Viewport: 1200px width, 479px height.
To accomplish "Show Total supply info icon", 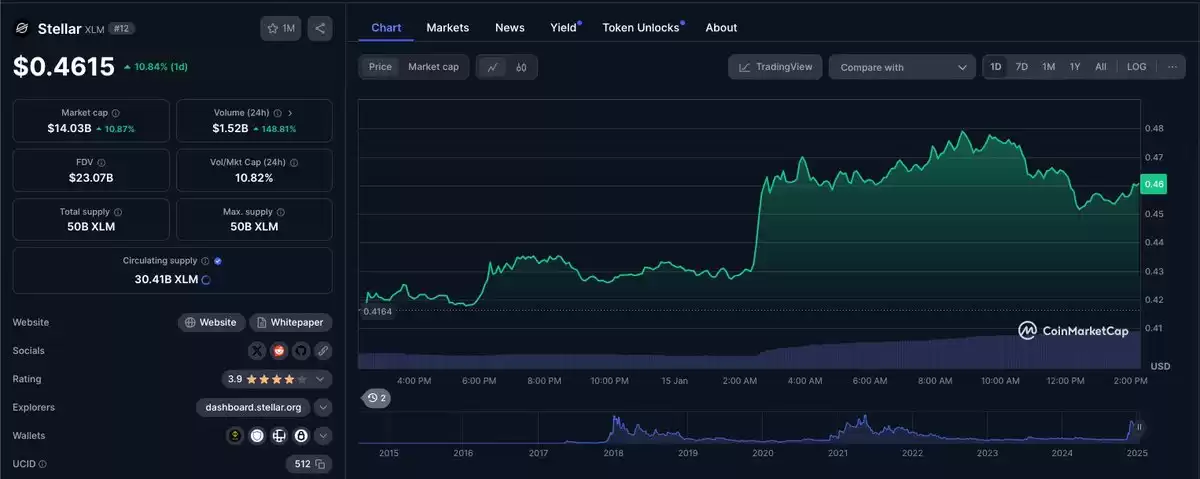I will [x=118, y=212].
